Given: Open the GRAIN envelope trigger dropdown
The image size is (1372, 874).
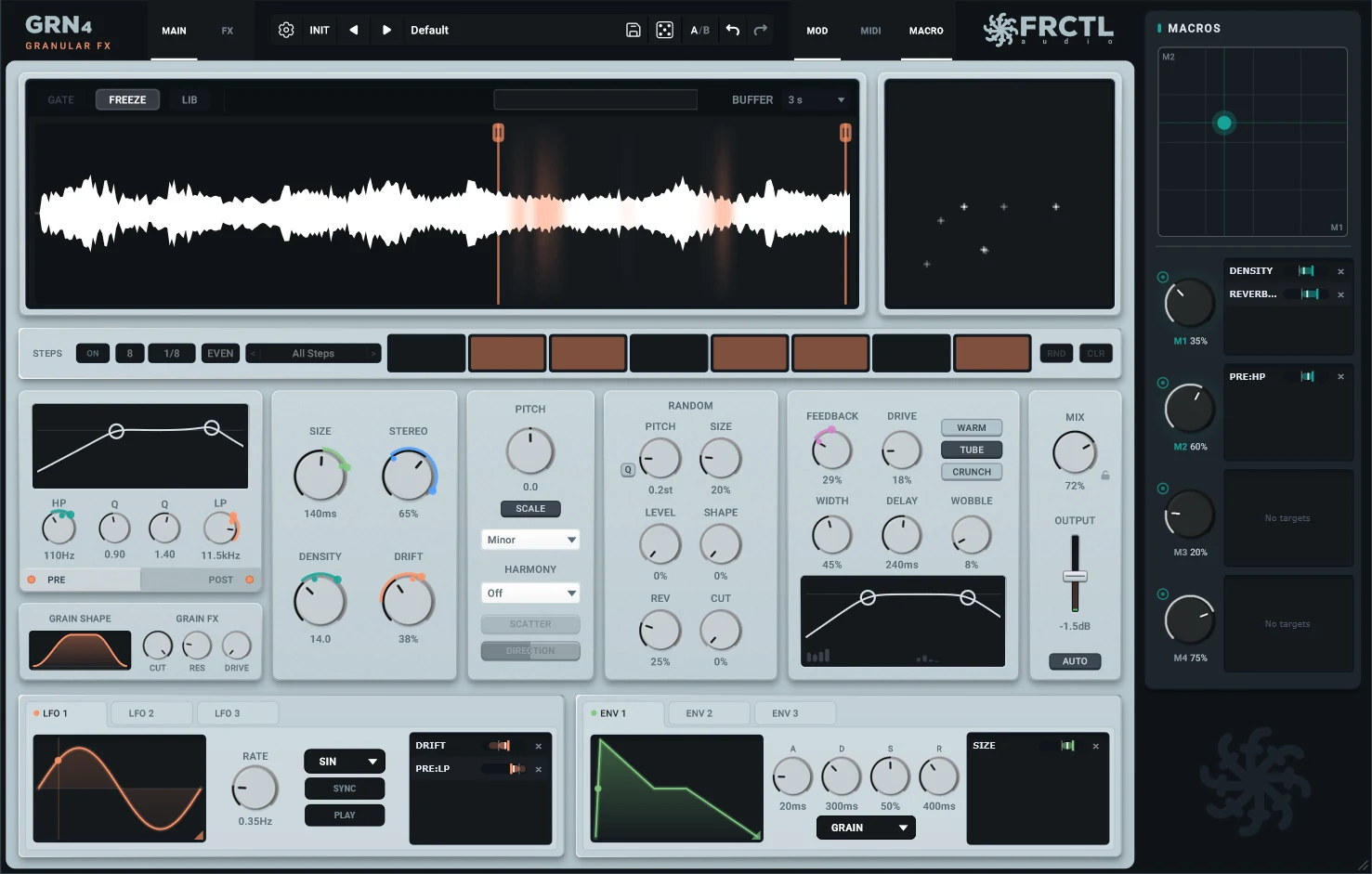Looking at the screenshot, I should coord(866,828).
